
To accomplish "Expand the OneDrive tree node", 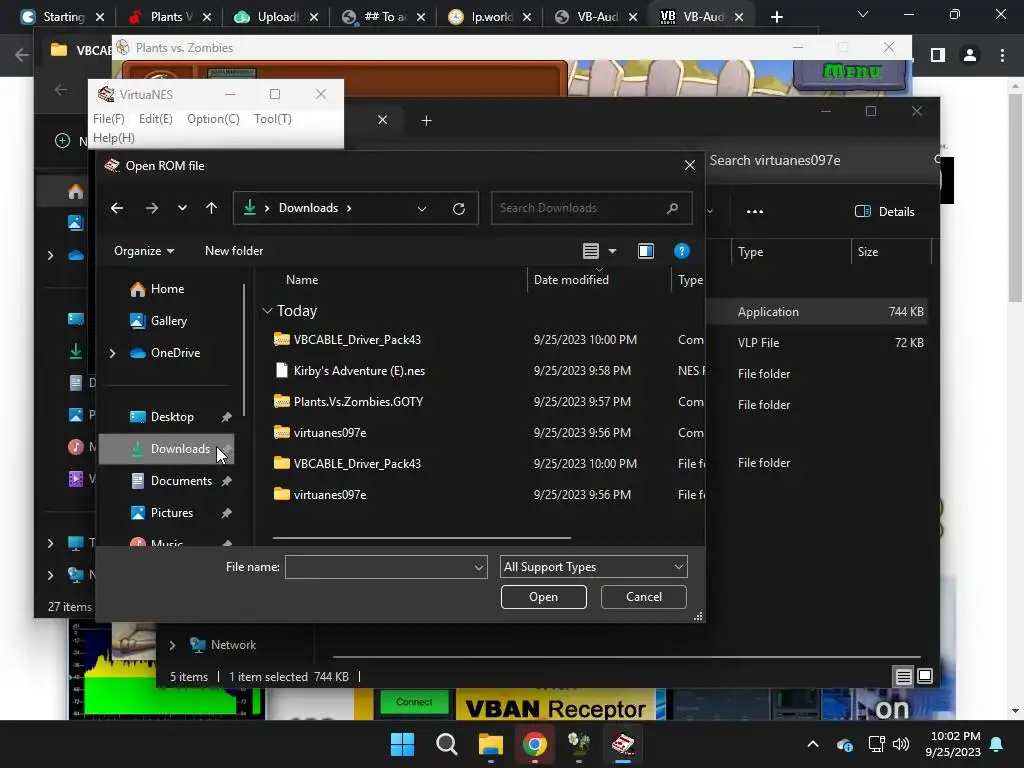I will coord(112,353).
